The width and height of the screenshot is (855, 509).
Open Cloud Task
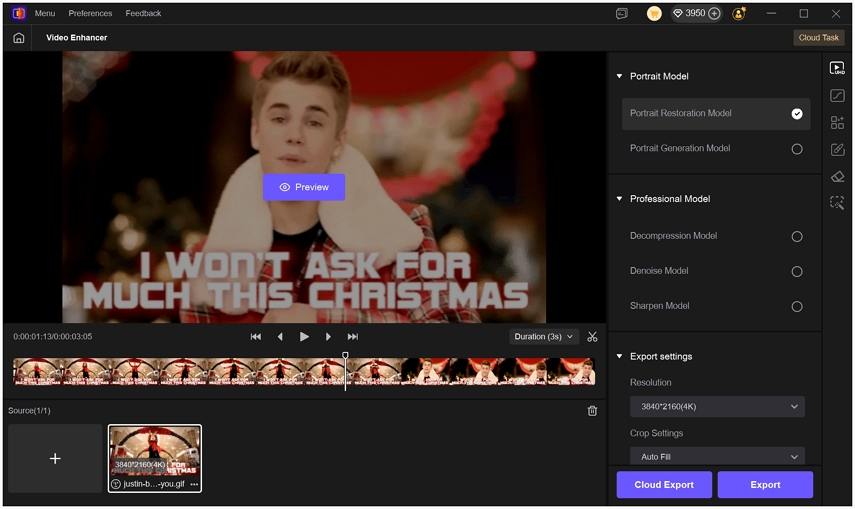(818, 38)
